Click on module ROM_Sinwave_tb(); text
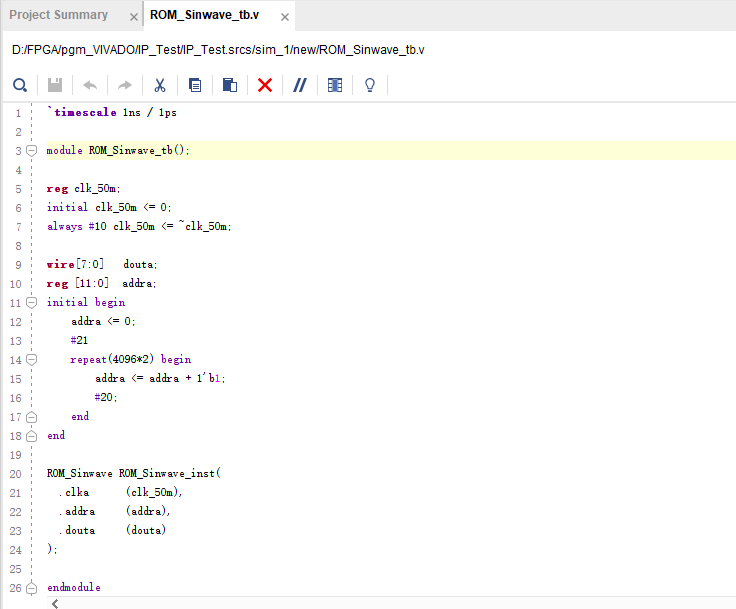The height and width of the screenshot is (609, 736). coord(118,150)
